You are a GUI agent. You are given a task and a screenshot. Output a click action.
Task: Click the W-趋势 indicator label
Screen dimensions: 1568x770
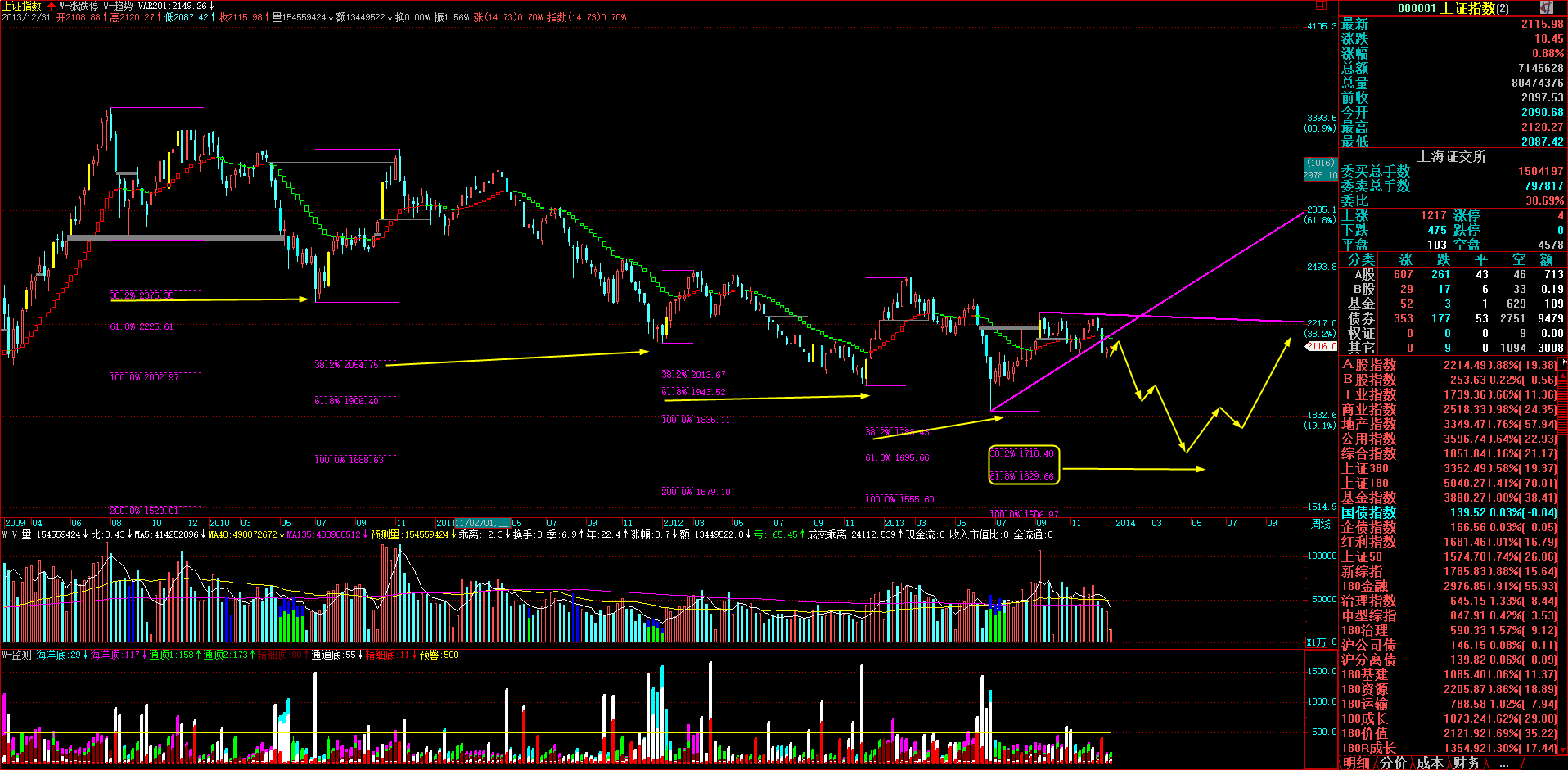coord(117,6)
